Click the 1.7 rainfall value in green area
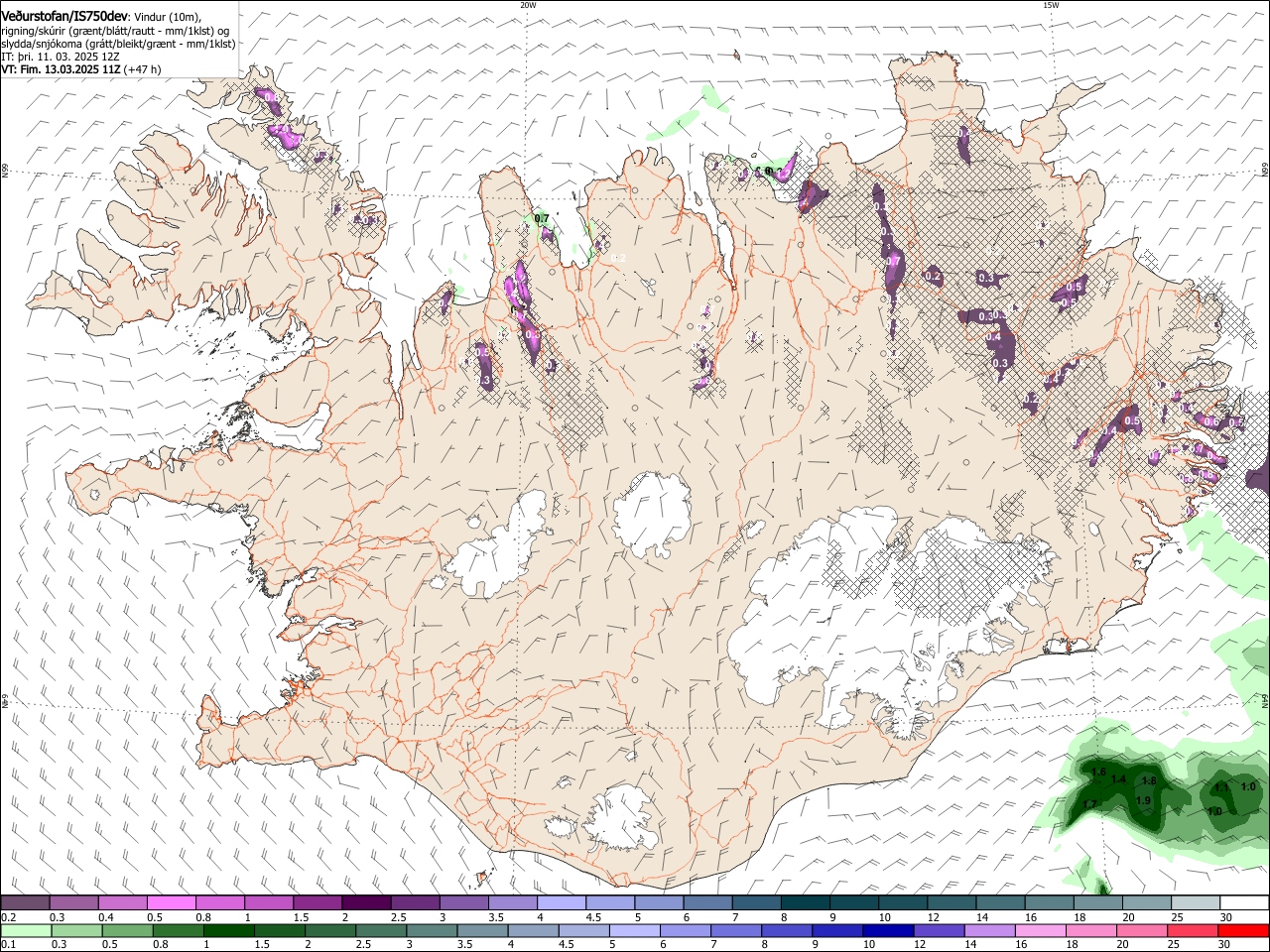Viewport: 1270px width, 952px height. 1089,804
